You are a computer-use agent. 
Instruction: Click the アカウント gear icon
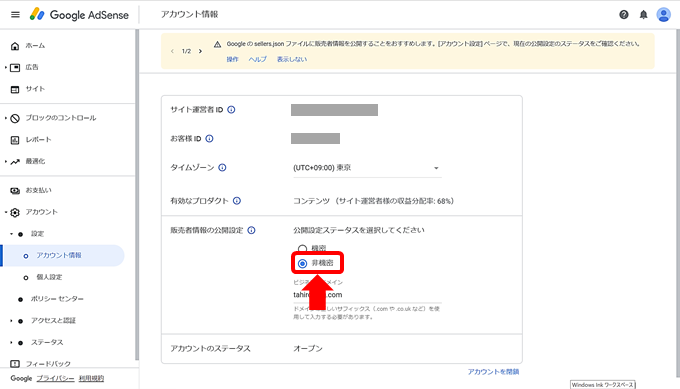[x=15, y=212]
